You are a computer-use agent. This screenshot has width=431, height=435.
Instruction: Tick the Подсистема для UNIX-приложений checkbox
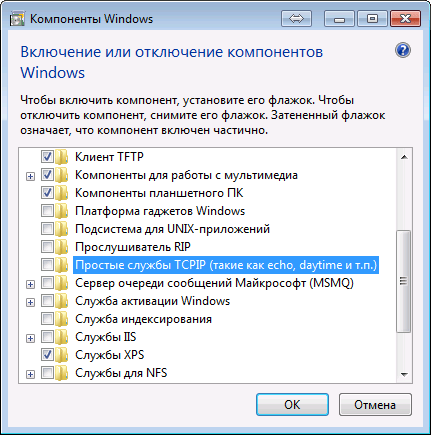47,229
